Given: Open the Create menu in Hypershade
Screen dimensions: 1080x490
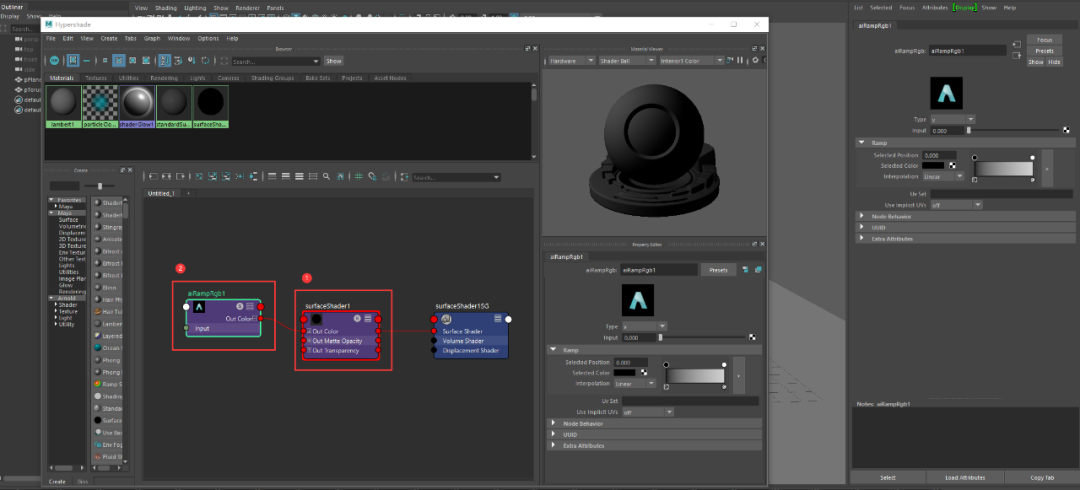Looking at the screenshot, I should [x=109, y=39].
